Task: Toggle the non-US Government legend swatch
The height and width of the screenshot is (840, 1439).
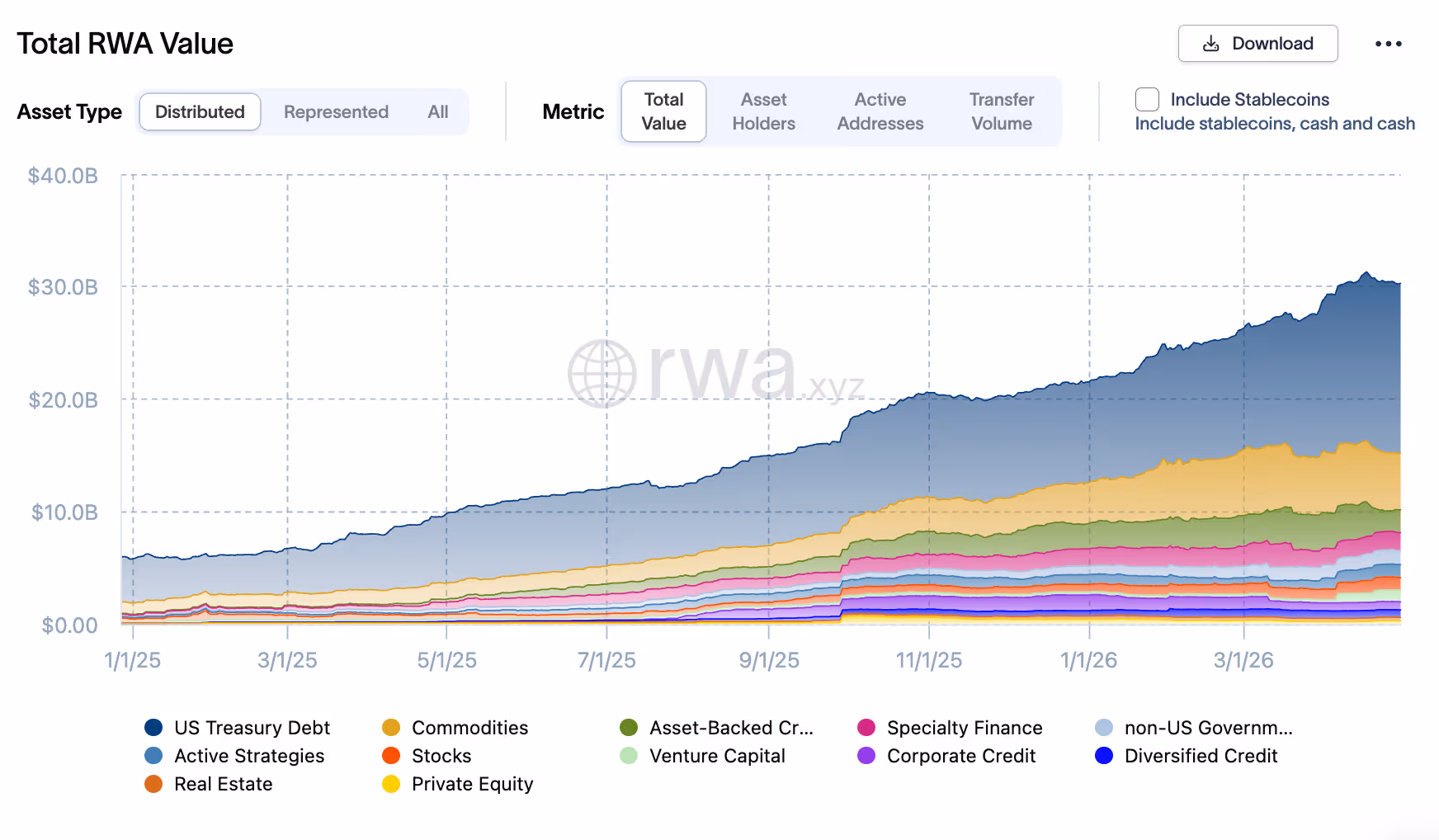Action: (1104, 728)
